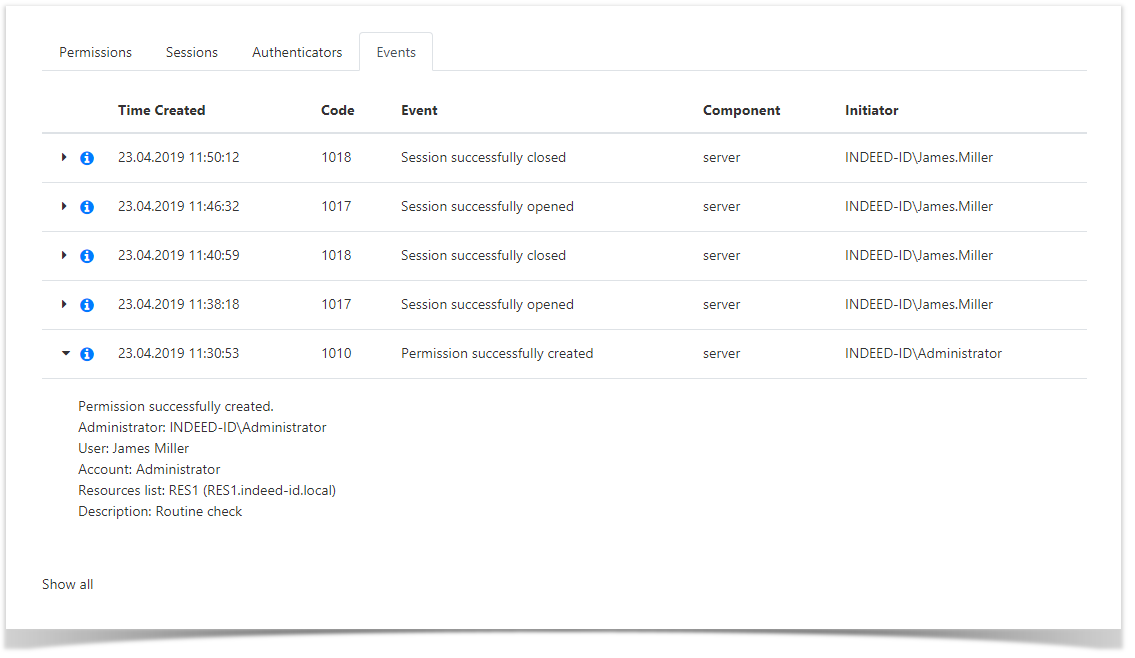Expand the 11:40:59 Session successfully closed row
1135x658 pixels.
pyautogui.click(x=64, y=255)
